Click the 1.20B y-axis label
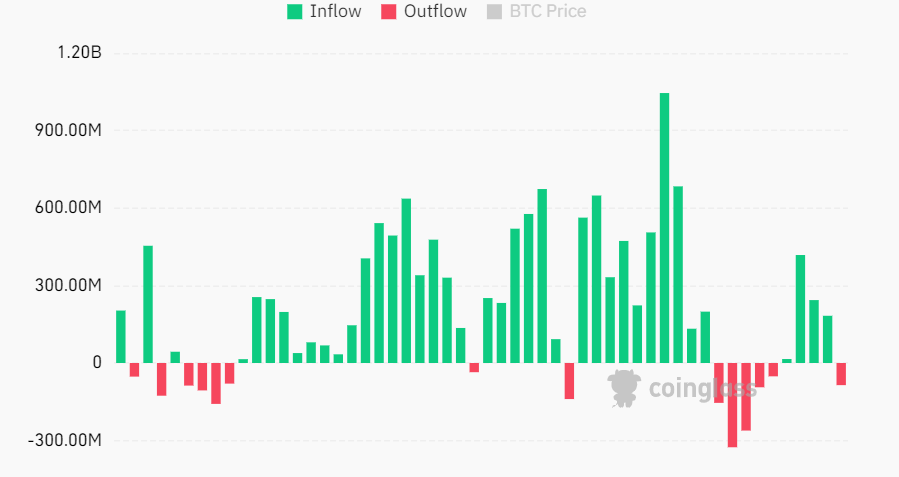Screen dimensions: 899x477 [x=80, y=53]
